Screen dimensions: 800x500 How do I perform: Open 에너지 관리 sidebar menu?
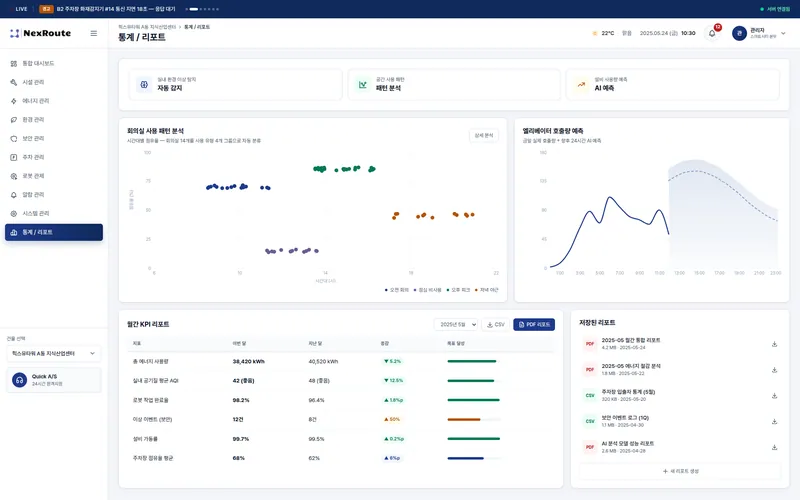tap(54, 101)
